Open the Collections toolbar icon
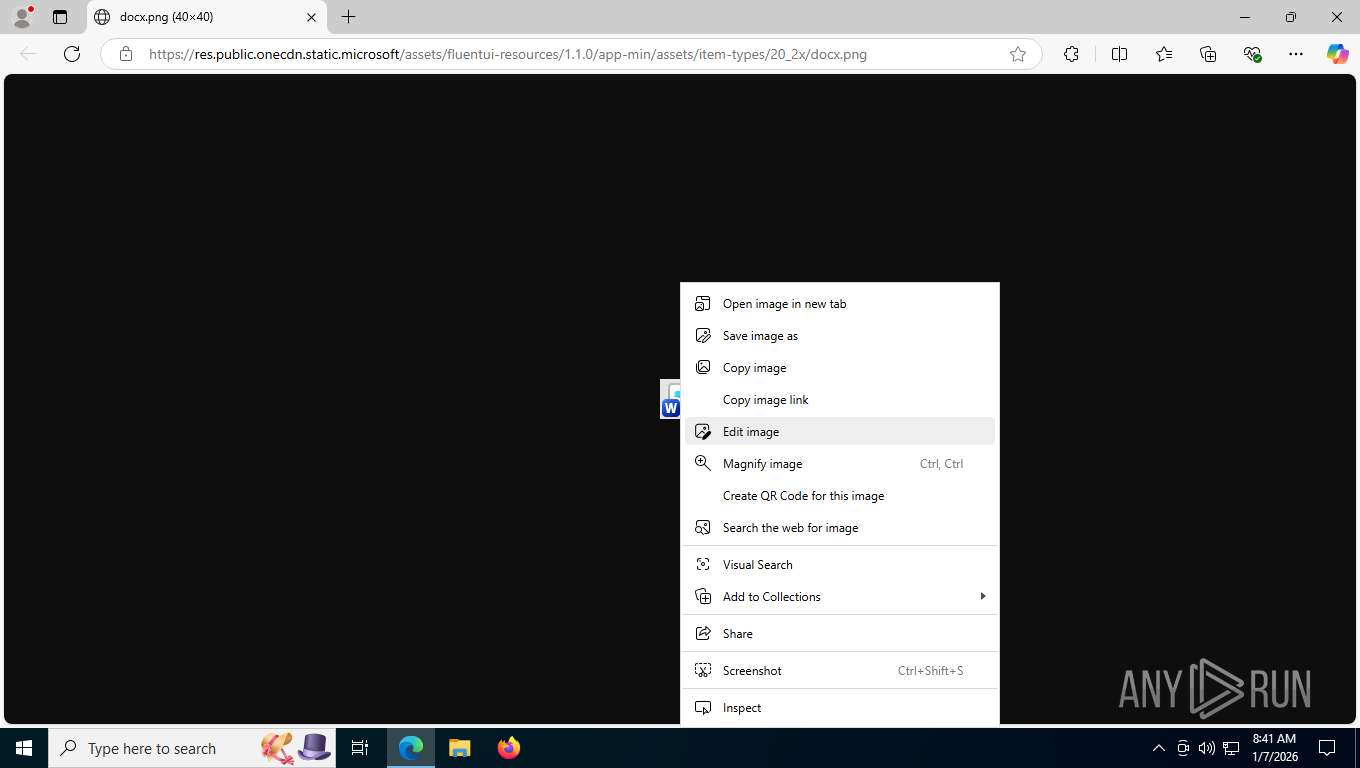The width and height of the screenshot is (1360, 768). tap(1208, 54)
